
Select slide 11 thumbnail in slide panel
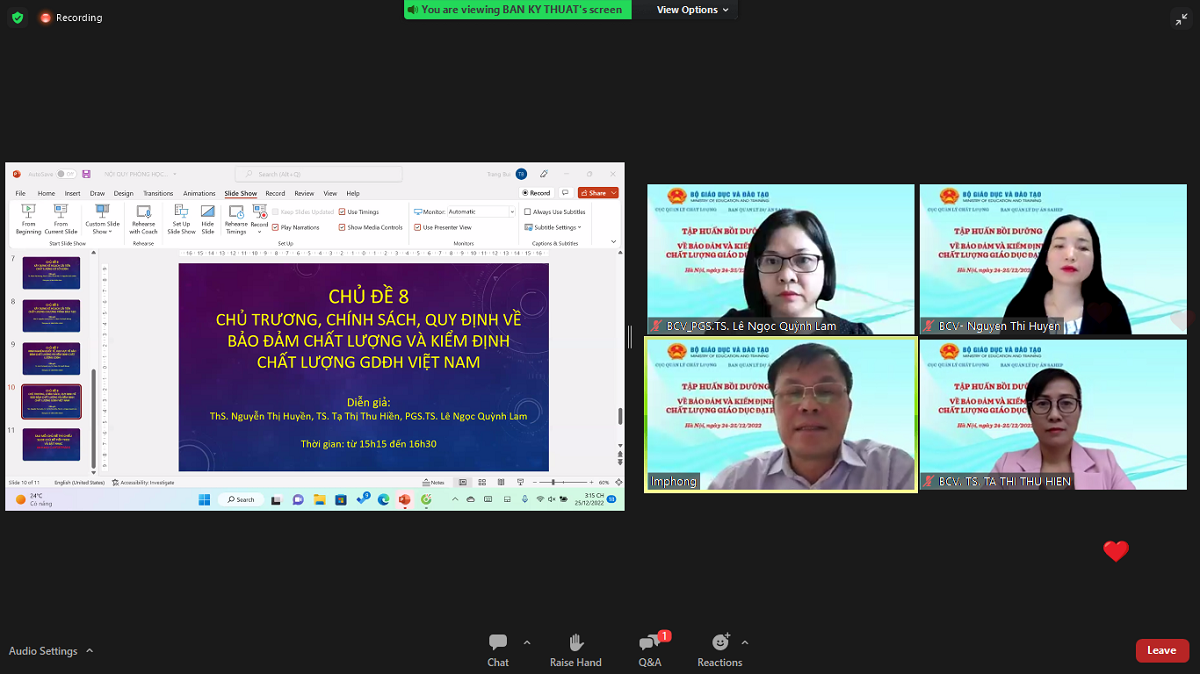(51, 444)
